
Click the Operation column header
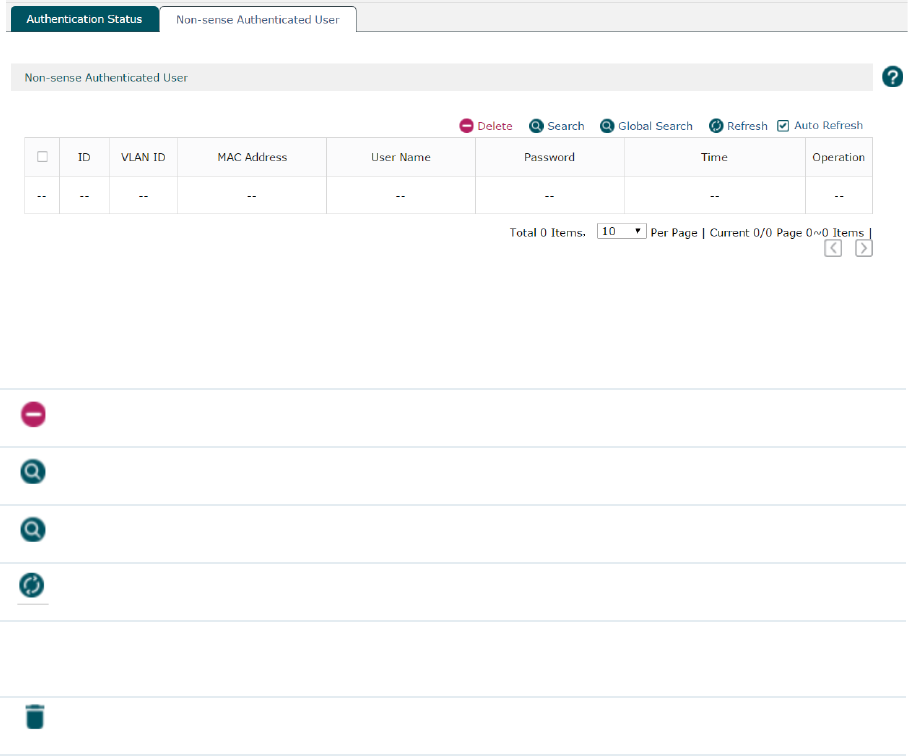pos(839,157)
